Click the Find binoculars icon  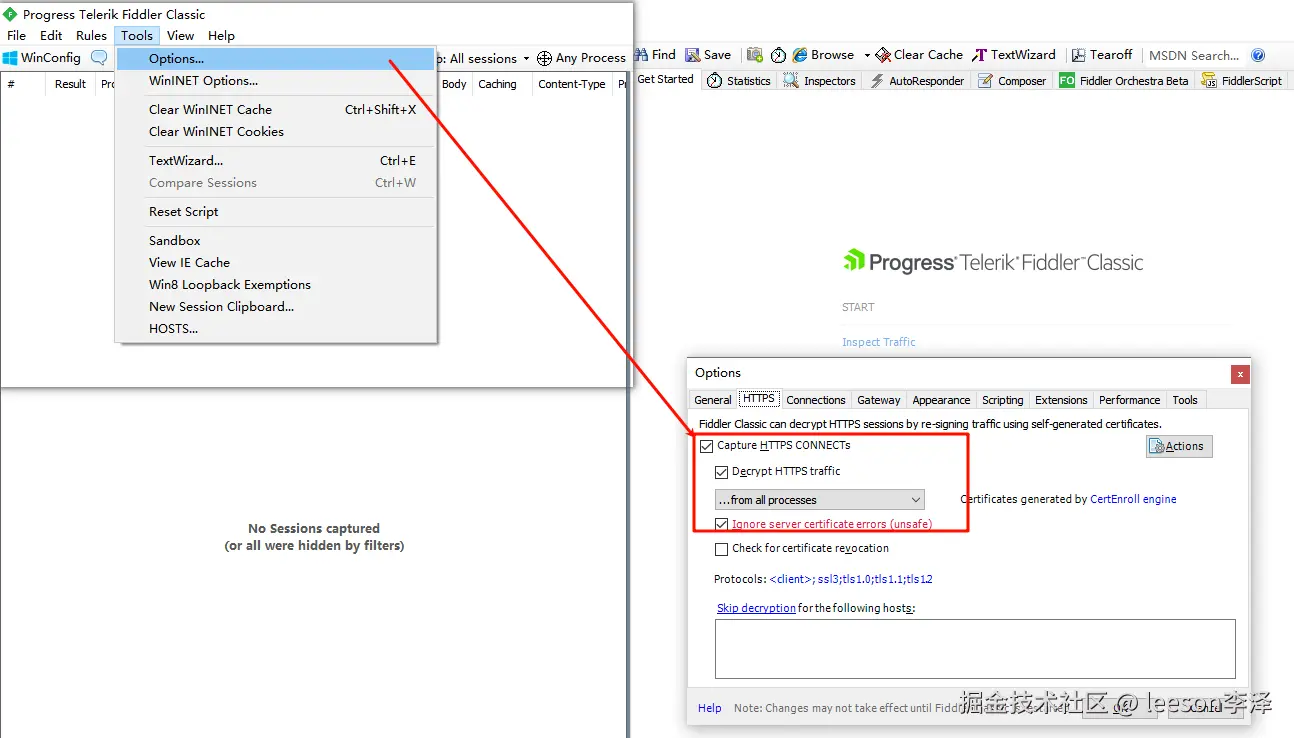tap(641, 55)
